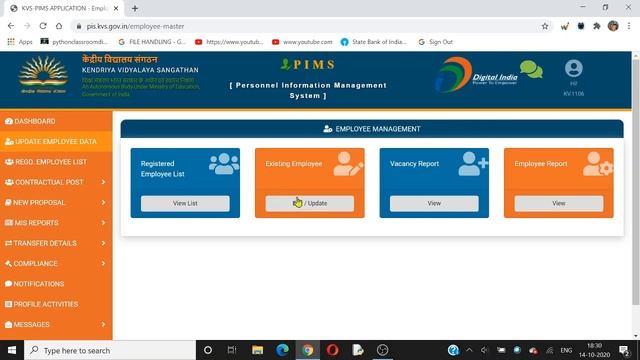The height and width of the screenshot is (360, 640).
Task: Go back to previous page
Action: 11,26
